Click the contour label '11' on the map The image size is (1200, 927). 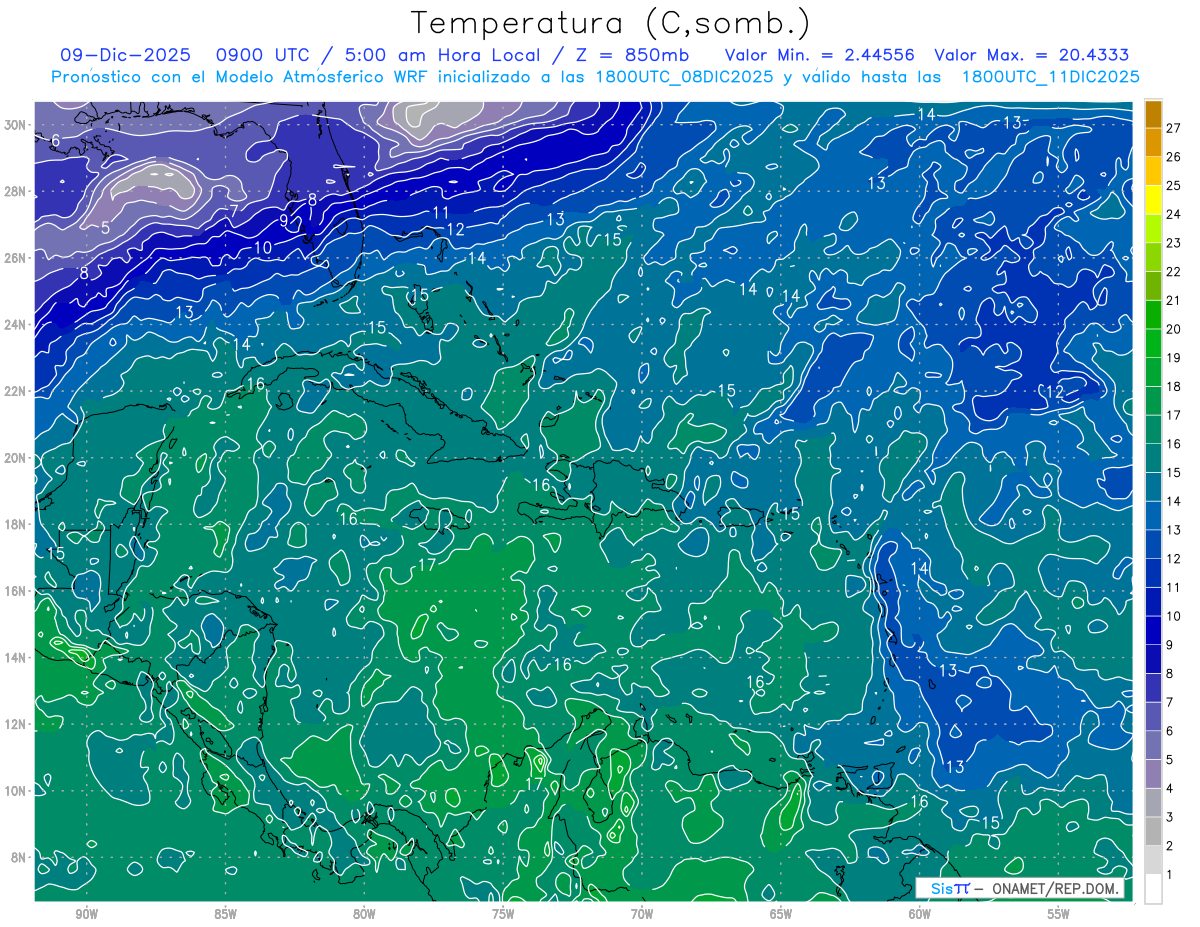(x=441, y=212)
